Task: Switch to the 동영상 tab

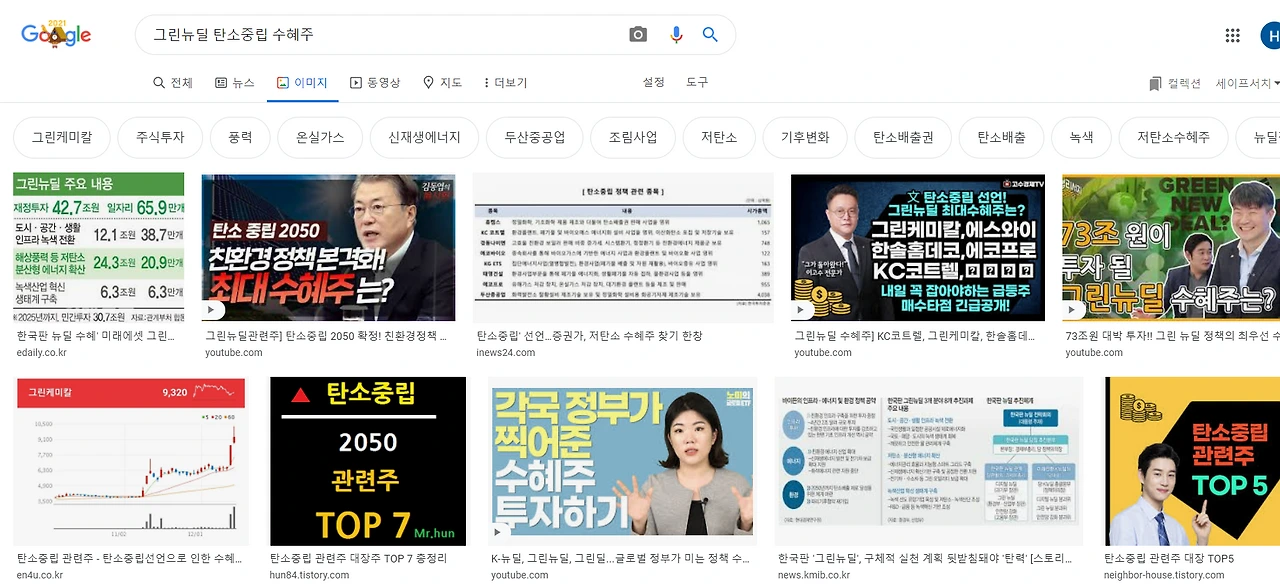Action: point(375,83)
